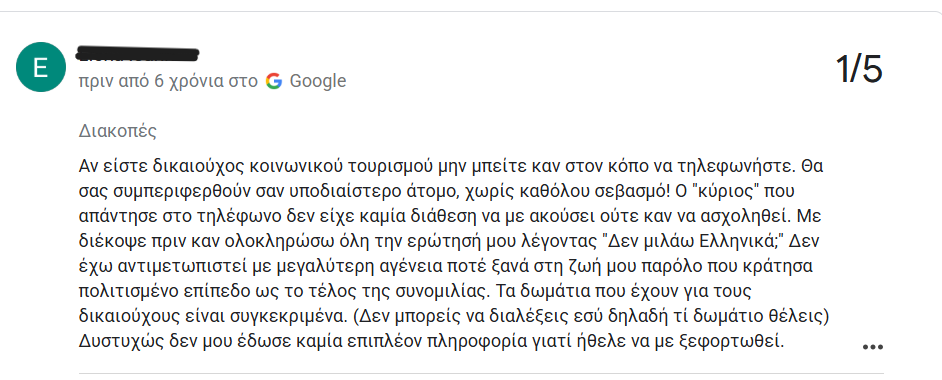Image resolution: width=942 pixels, height=380 pixels.
Task: Select the 1/5 rating score
Action: point(859,68)
